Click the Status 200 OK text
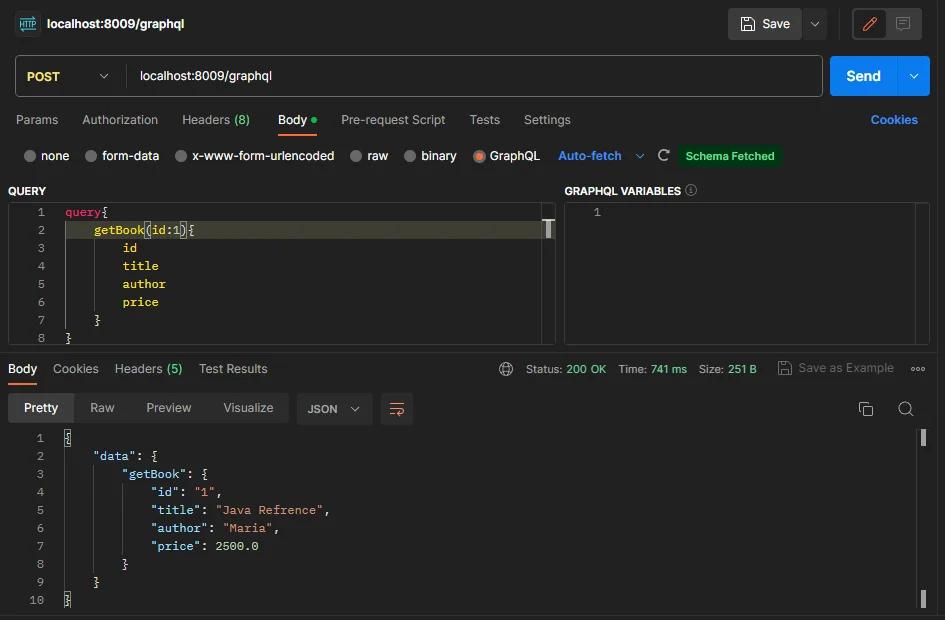This screenshot has height=620, width=945. pos(566,369)
